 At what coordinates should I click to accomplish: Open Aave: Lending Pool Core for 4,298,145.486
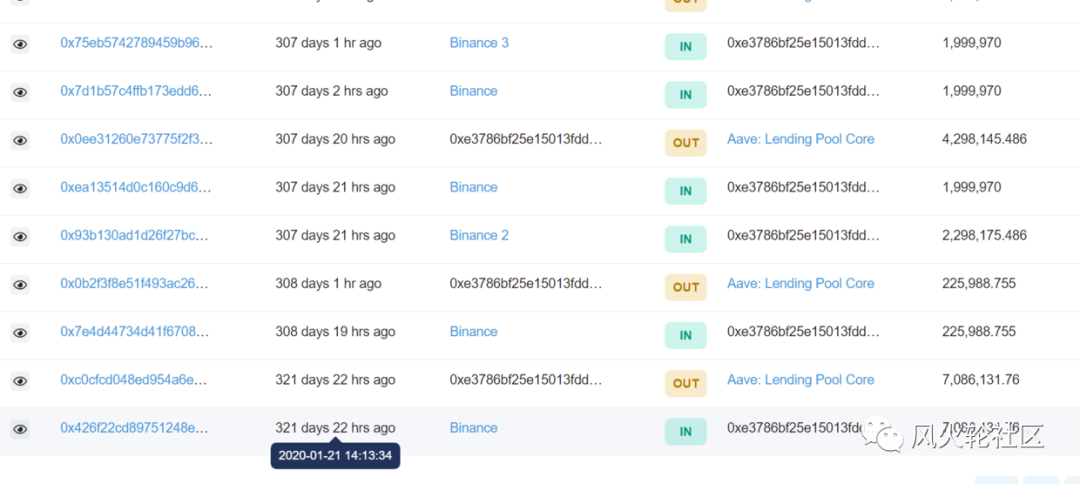point(800,139)
